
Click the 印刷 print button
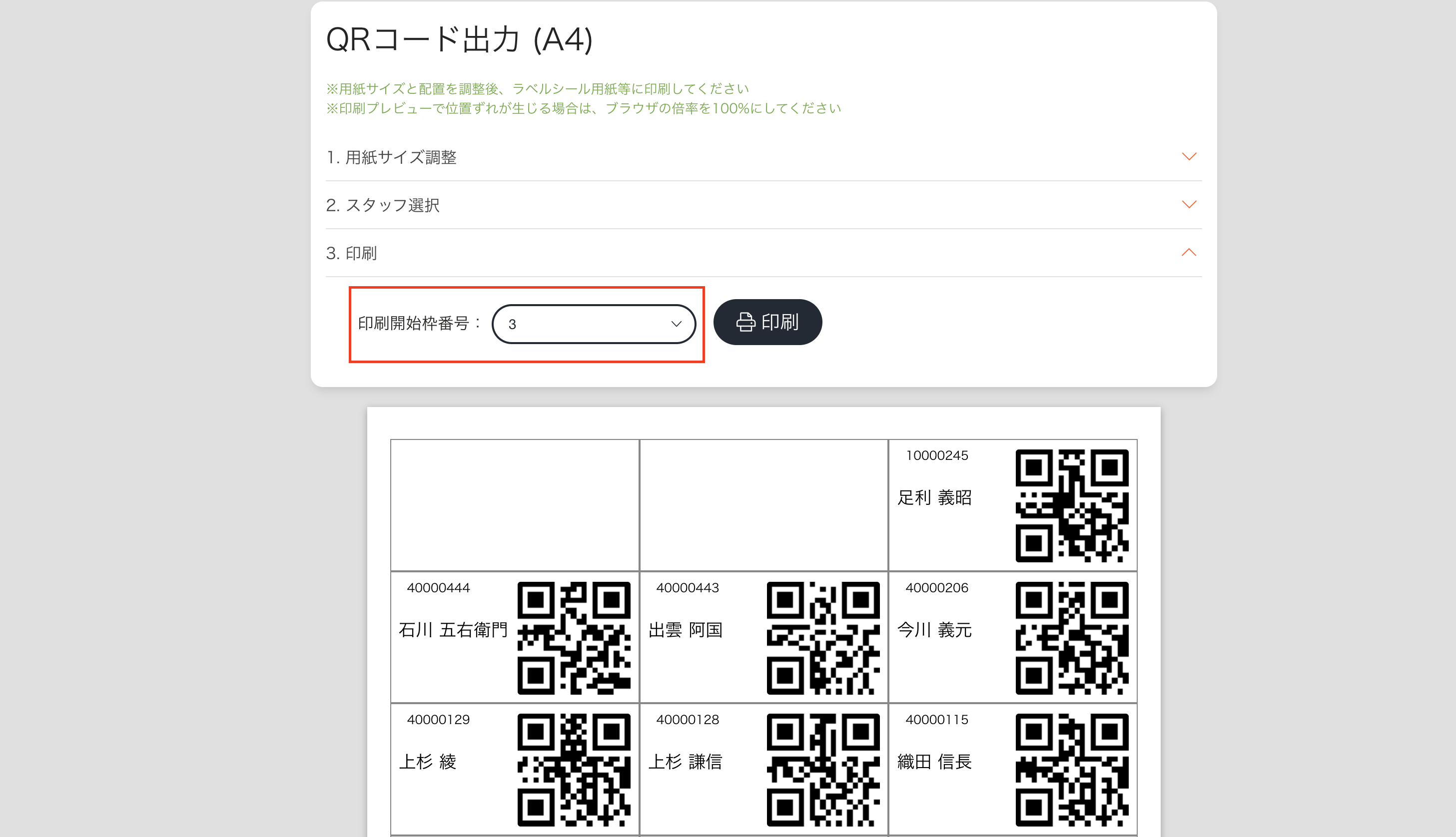click(767, 322)
